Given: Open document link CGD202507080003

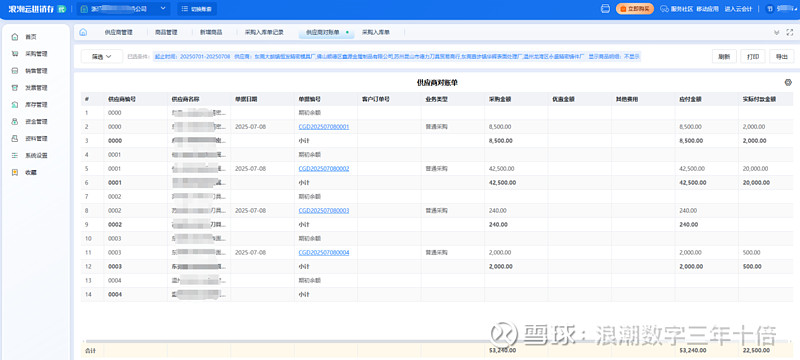Looking at the screenshot, I should [324, 210].
